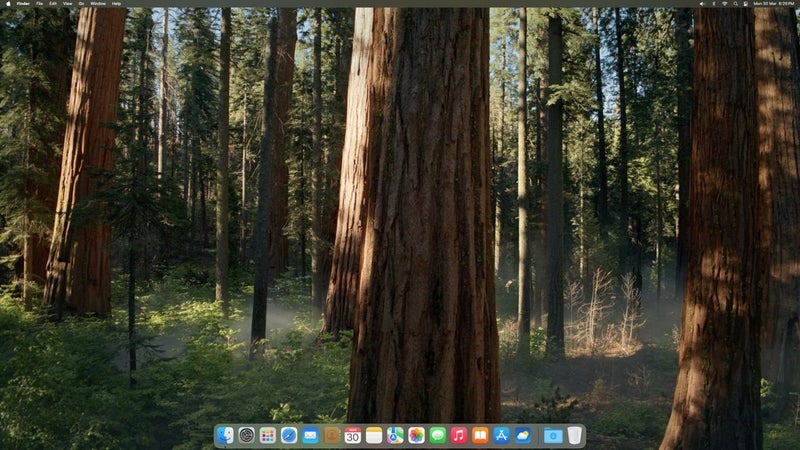Open the Downloads folder stack in the Dock
Screen dimensions: 800x450
point(553,435)
